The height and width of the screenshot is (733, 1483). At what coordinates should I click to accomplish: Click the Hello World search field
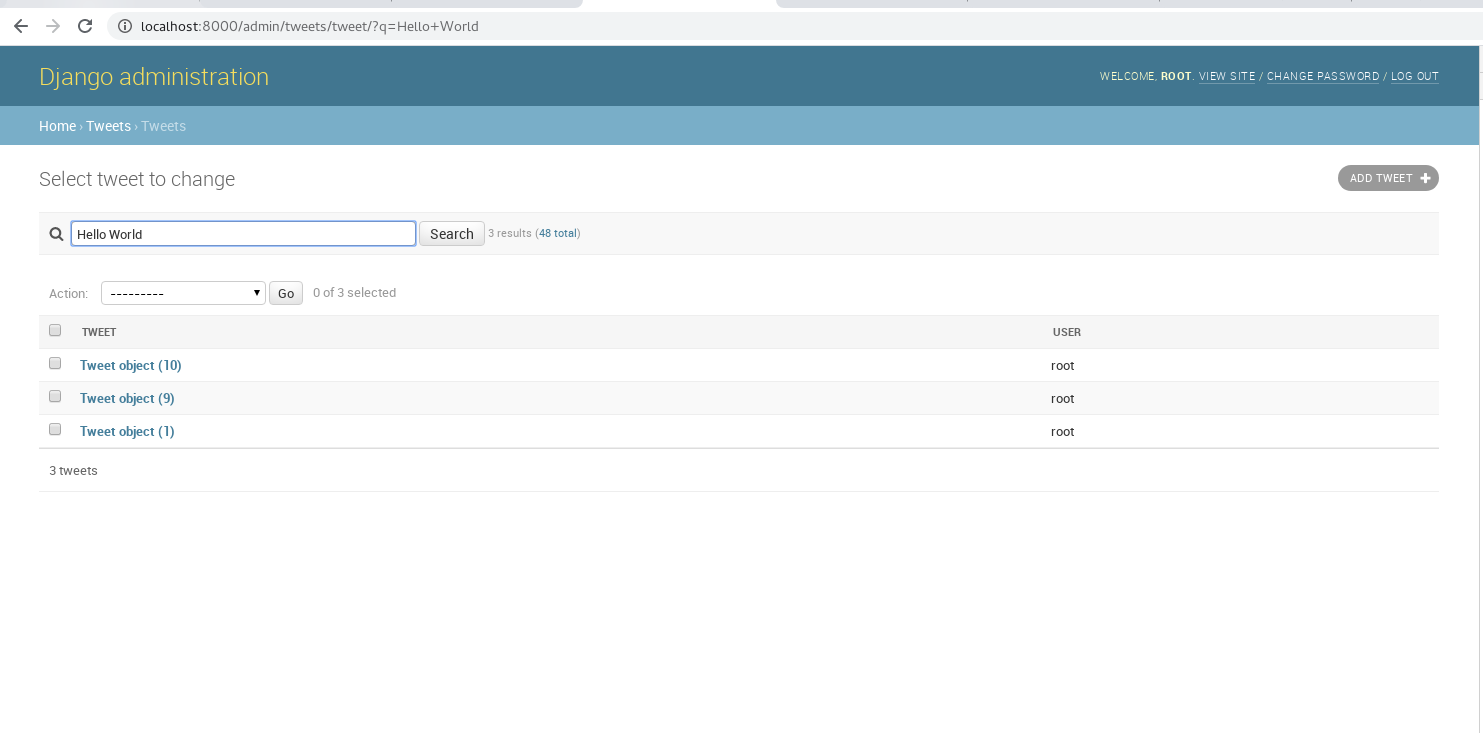click(243, 234)
